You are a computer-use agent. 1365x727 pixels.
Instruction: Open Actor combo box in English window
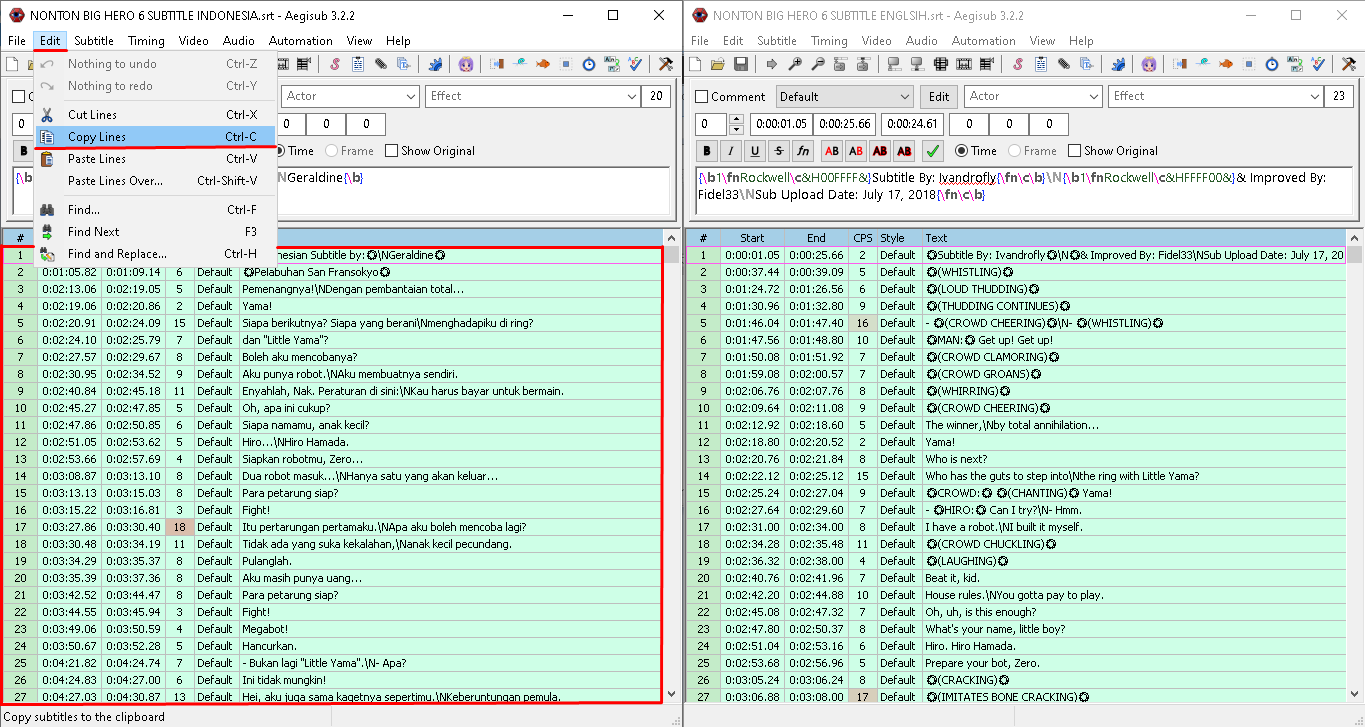[x=1032, y=97]
